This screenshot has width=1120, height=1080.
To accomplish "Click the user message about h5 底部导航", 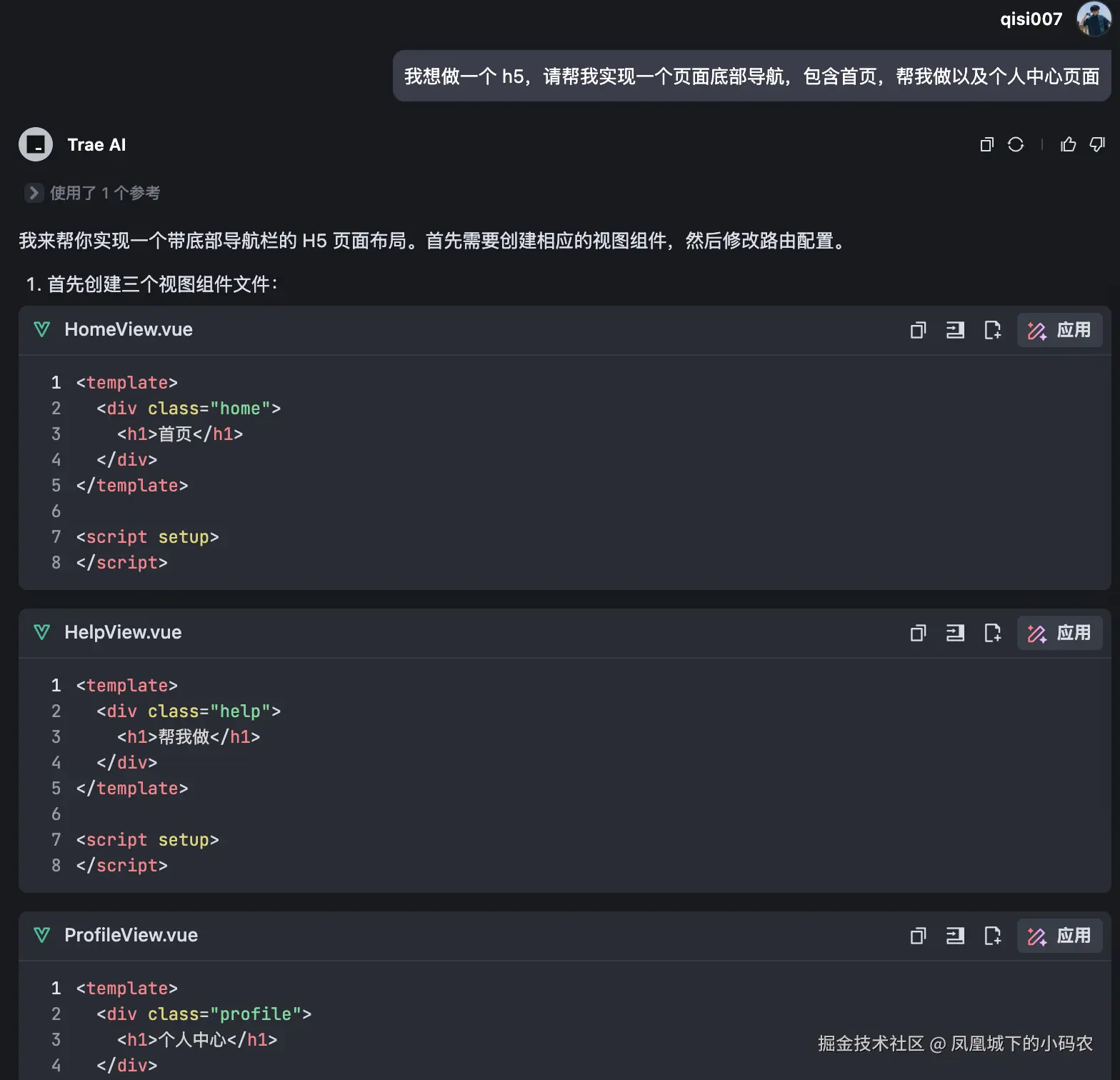I will tap(751, 76).
